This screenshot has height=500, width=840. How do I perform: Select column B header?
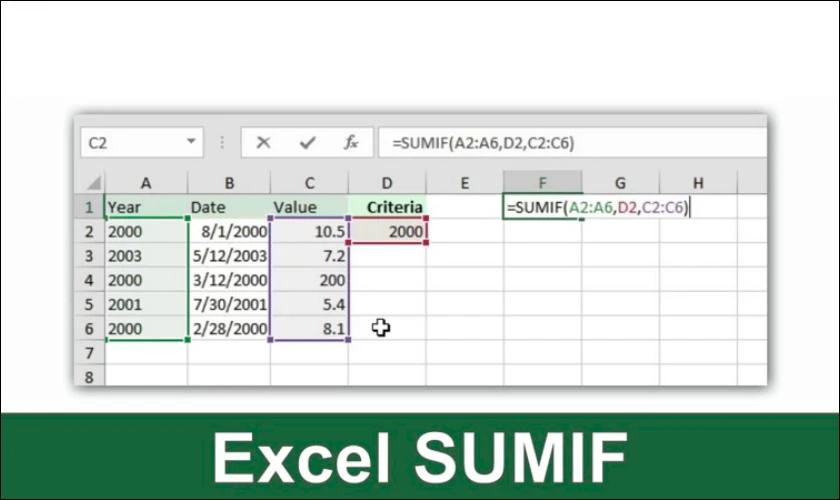(229, 183)
